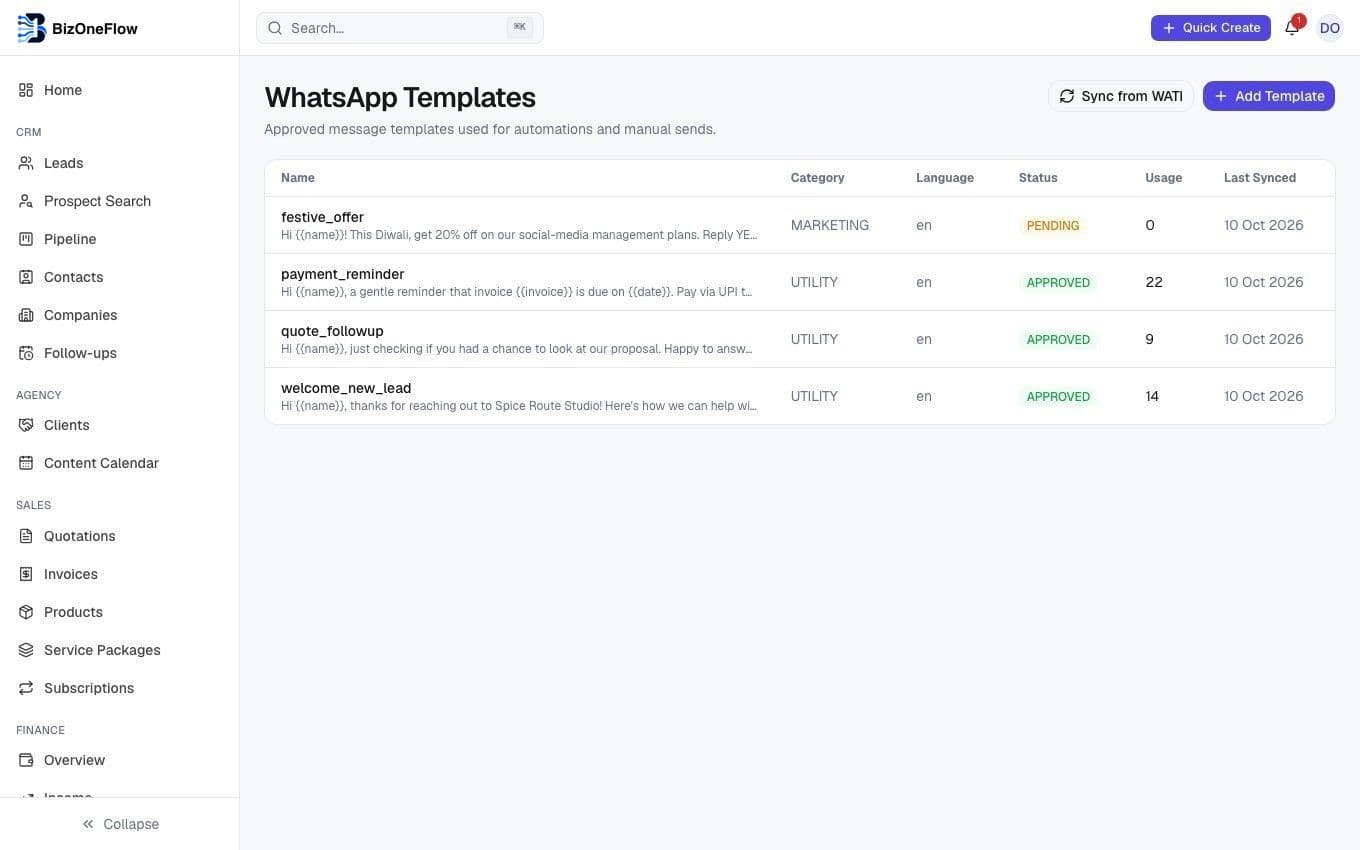Click the Companies sidebar icon
The image size is (1360, 850).
(26, 315)
